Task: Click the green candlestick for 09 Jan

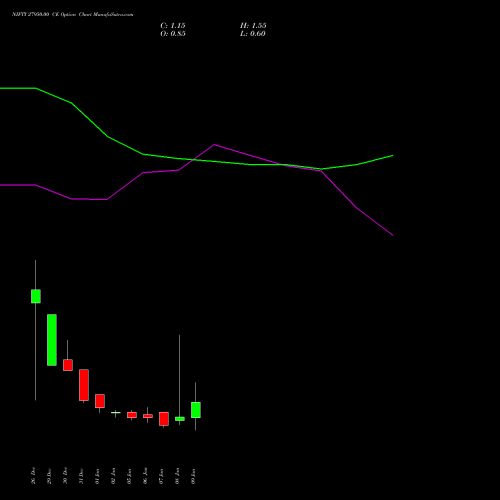Action: 196,410
